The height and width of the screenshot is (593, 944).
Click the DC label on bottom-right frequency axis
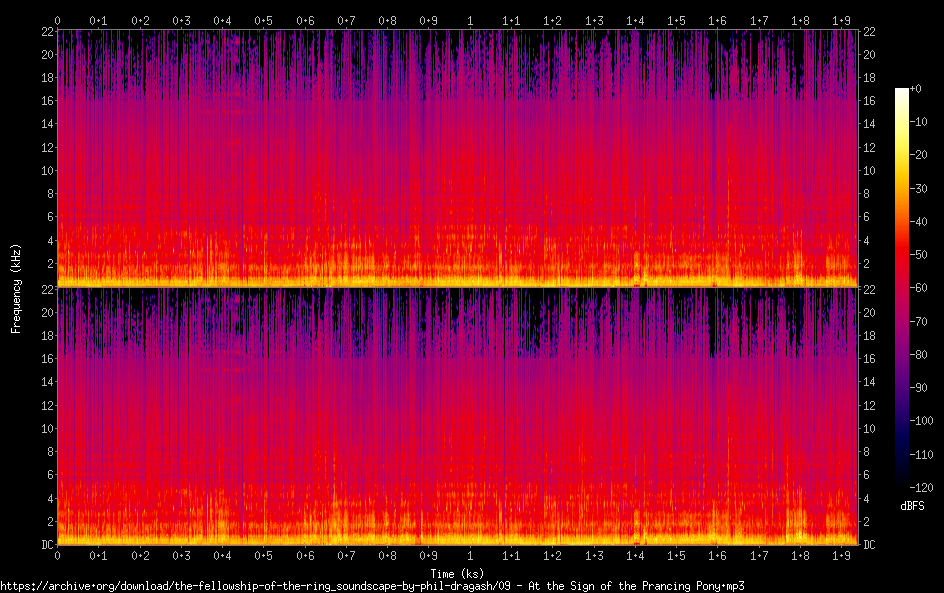point(870,545)
